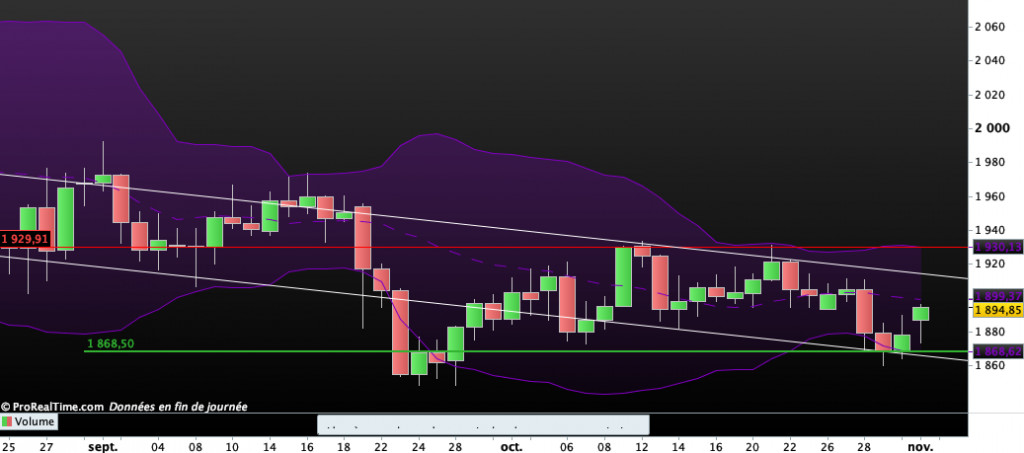Click the last green candlestick on the chart
The width and height of the screenshot is (1024, 453).
coord(921,314)
